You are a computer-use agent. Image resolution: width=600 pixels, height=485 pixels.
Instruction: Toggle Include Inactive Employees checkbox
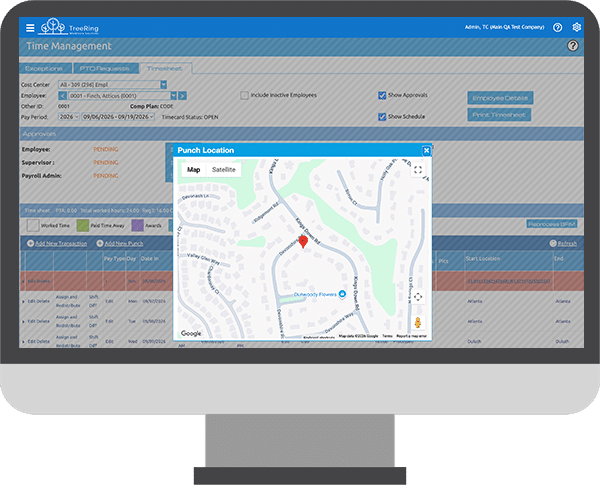[244, 95]
